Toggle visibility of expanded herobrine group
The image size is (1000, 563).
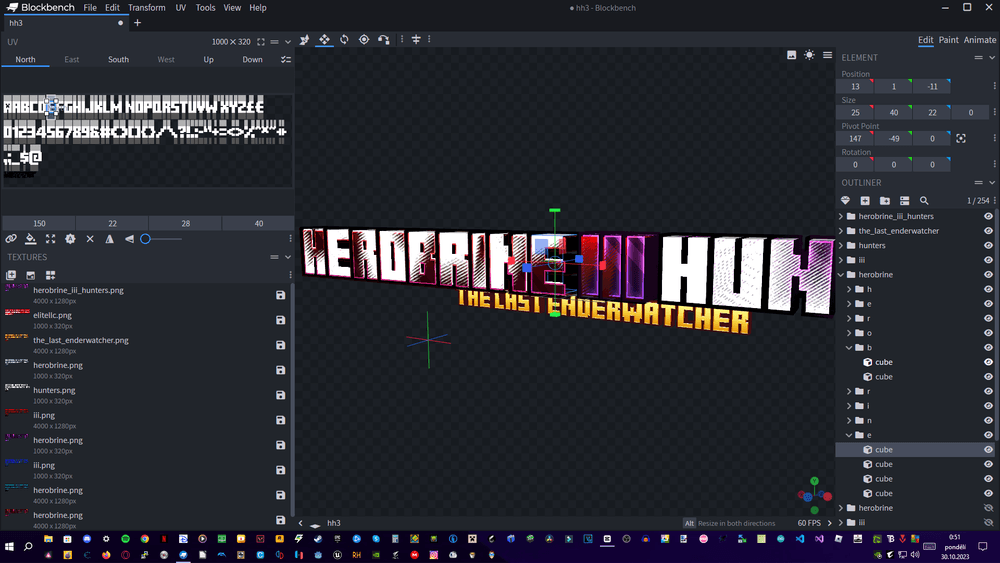pyautogui.click(x=988, y=275)
